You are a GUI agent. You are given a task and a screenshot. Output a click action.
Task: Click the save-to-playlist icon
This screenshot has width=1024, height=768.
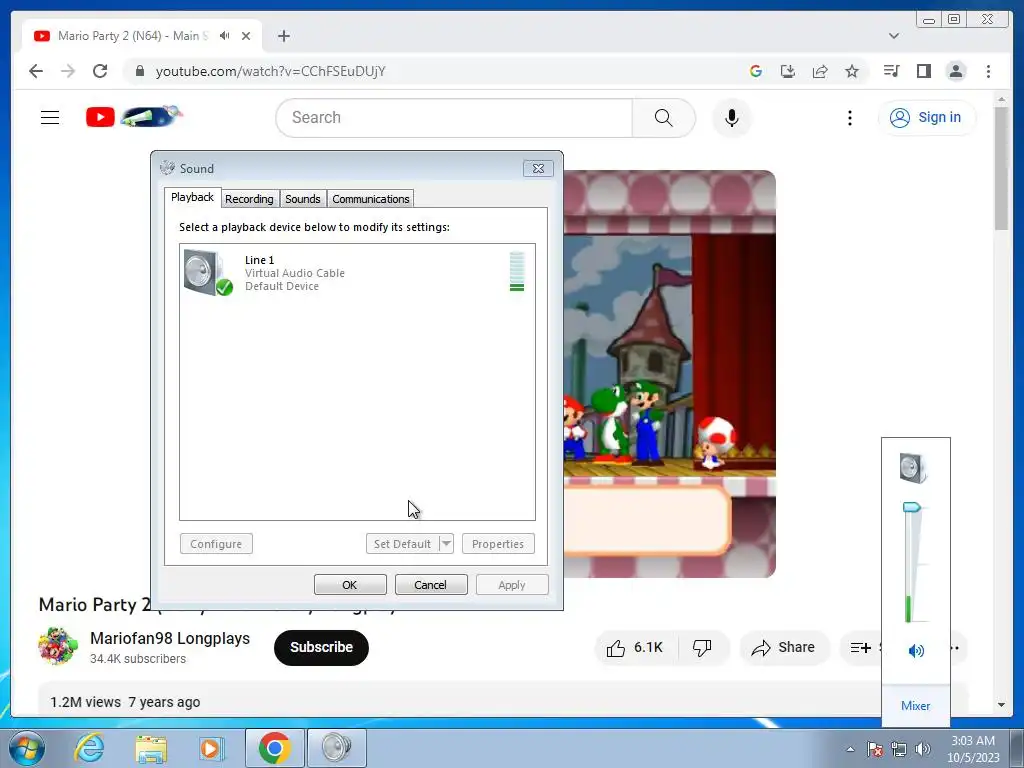coord(860,647)
